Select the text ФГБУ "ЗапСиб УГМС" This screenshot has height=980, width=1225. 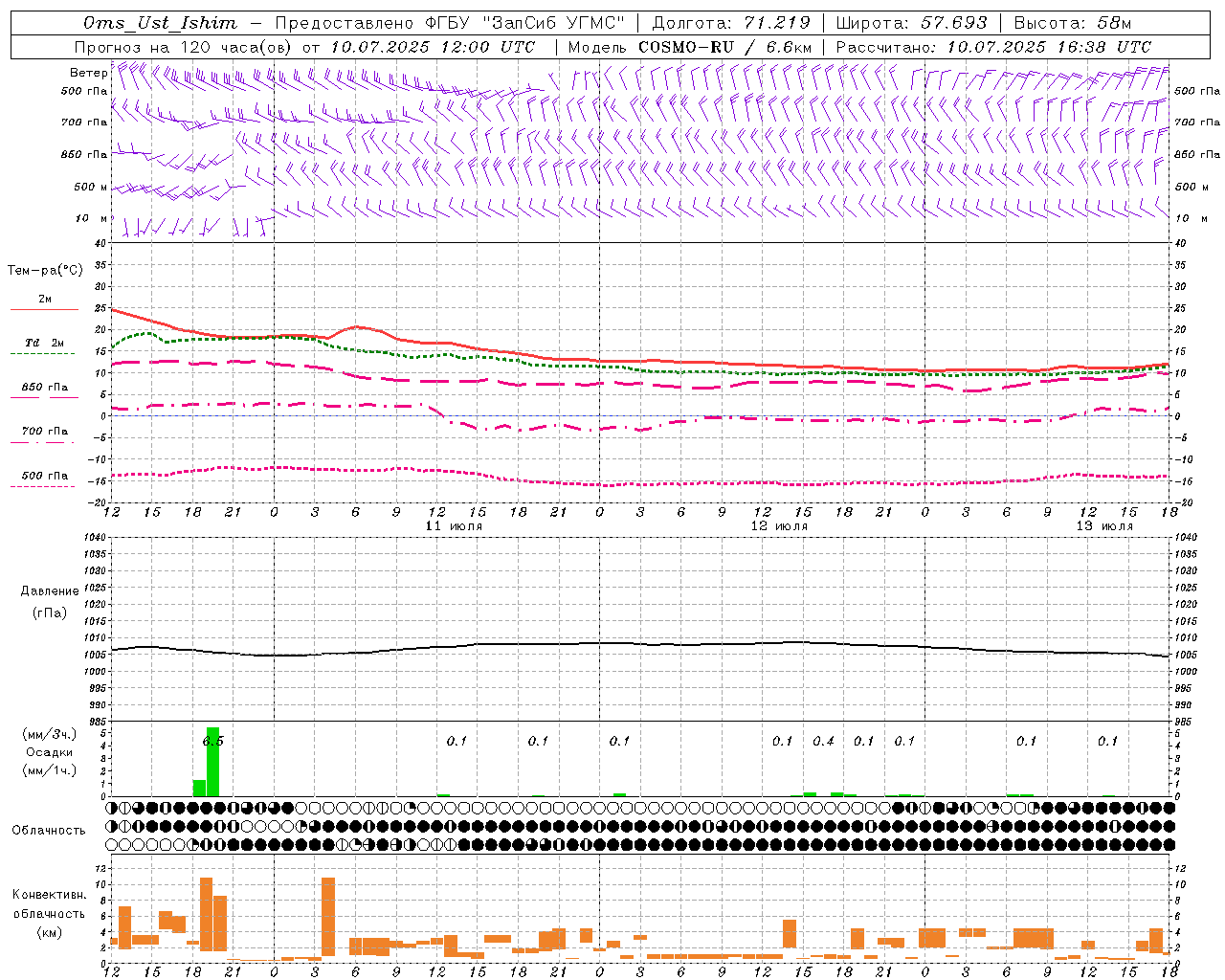point(524,23)
